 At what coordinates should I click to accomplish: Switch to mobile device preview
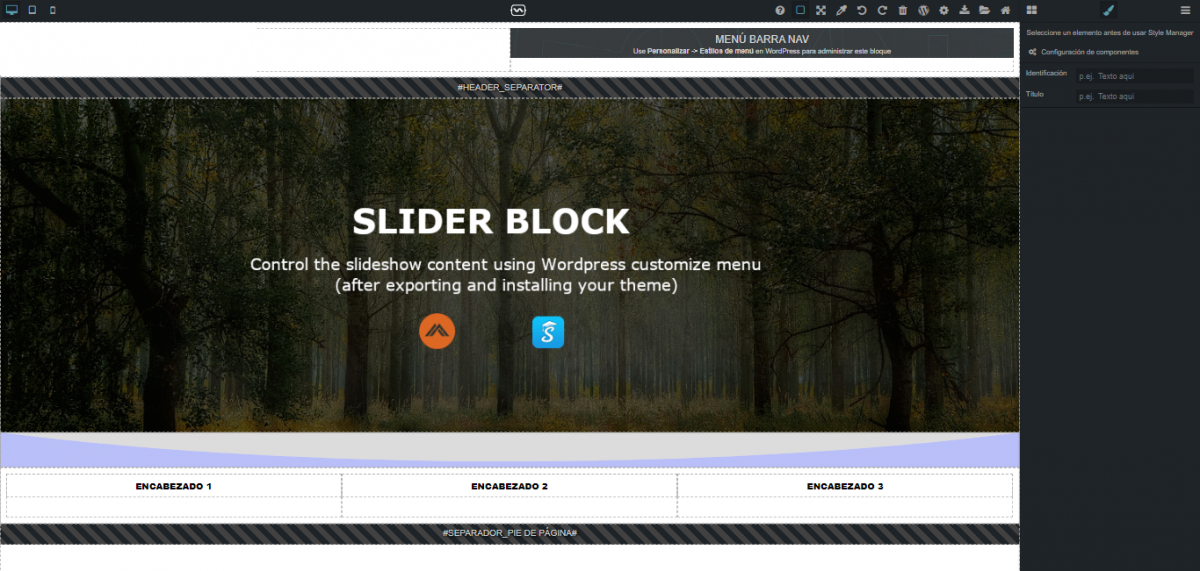click(x=53, y=10)
